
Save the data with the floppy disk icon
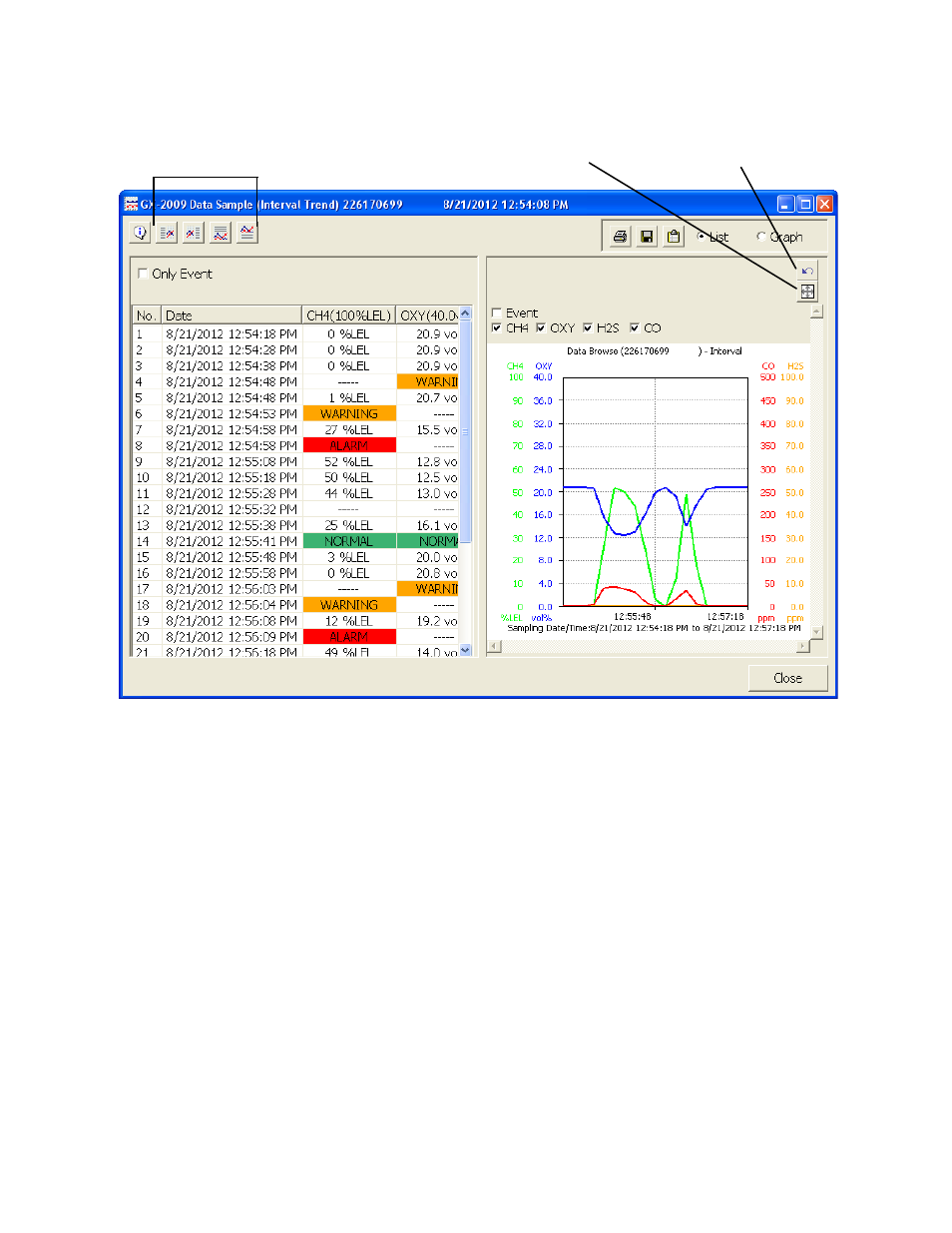647,237
